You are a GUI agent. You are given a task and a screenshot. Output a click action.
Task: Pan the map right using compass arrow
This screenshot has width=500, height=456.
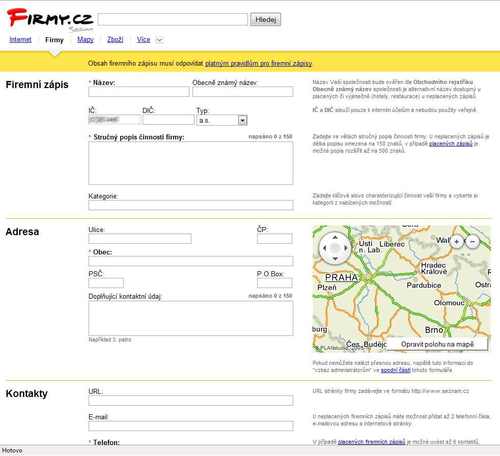coord(346,248)
